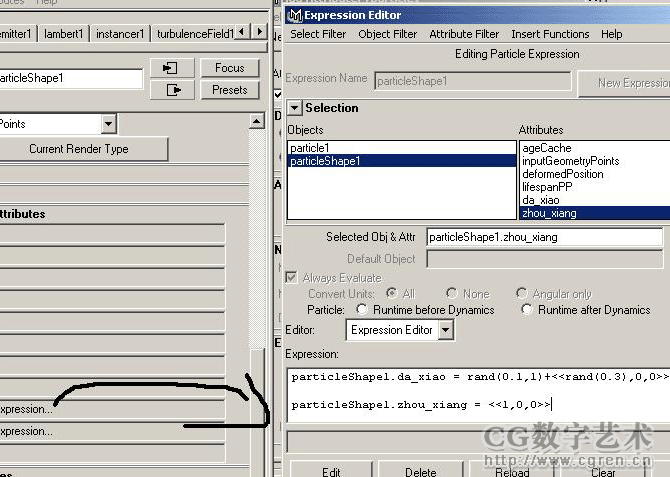Screen dimensions: 670x477
Task: Click the New Expression button
Action: (624, 83)
